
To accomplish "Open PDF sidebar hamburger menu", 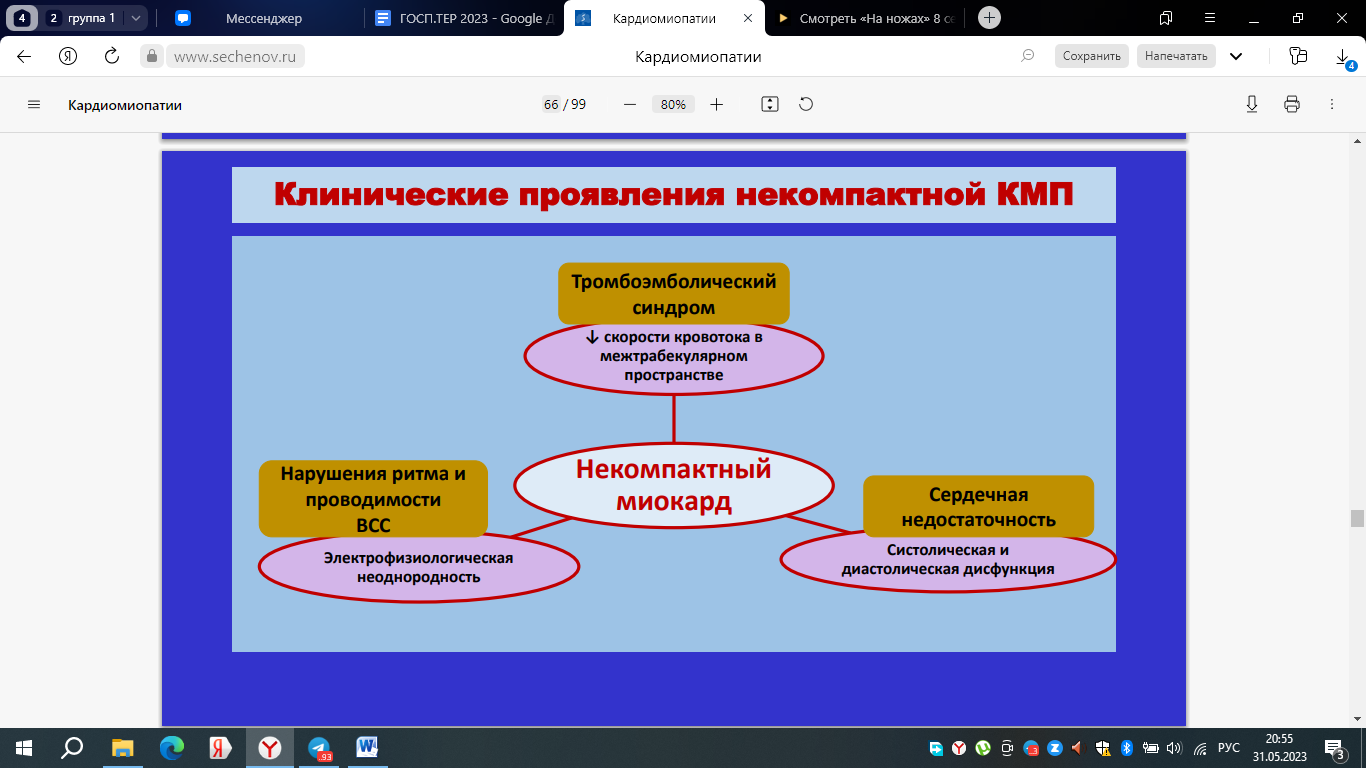I will click(34, 104).
